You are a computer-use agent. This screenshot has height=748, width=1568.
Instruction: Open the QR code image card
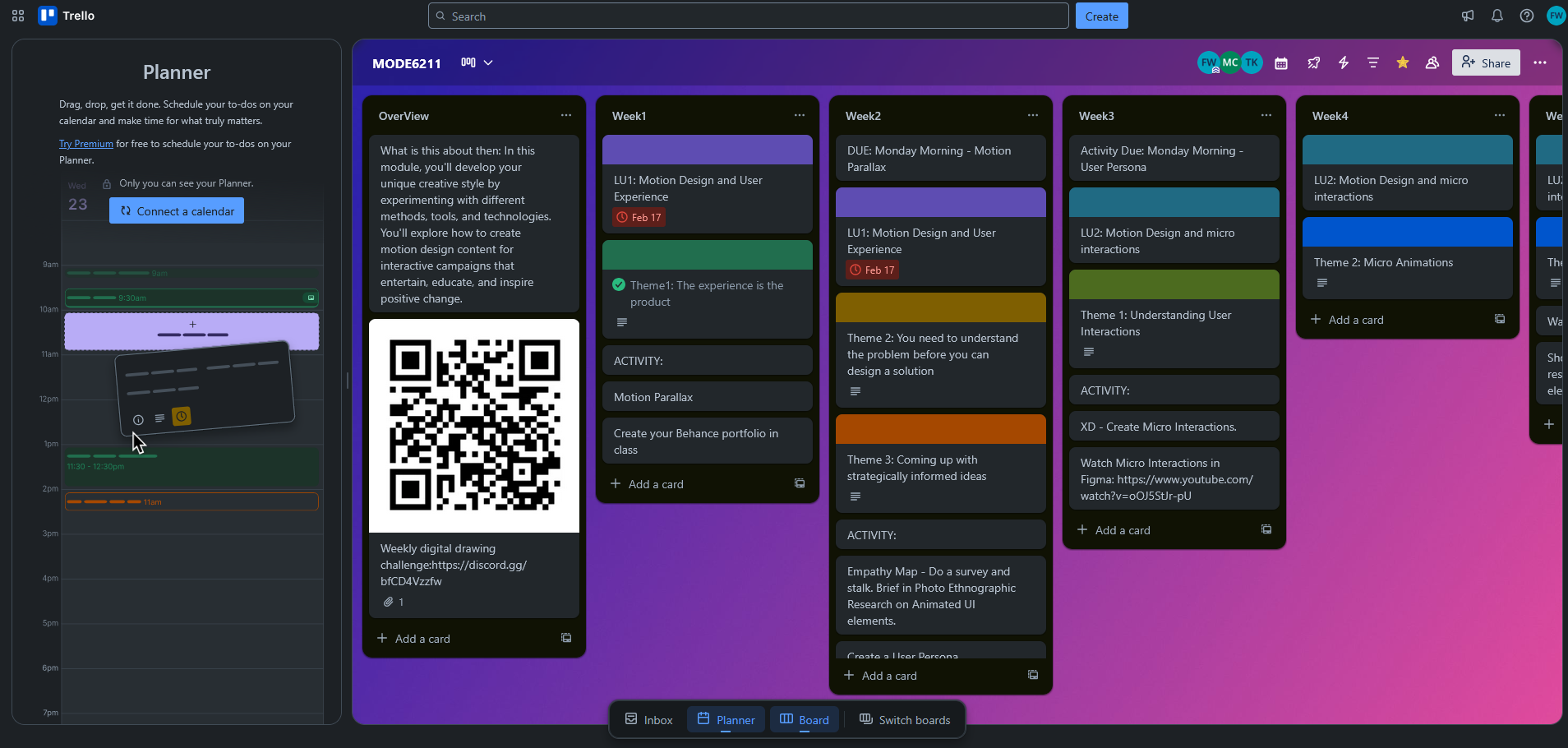[474, 426]
